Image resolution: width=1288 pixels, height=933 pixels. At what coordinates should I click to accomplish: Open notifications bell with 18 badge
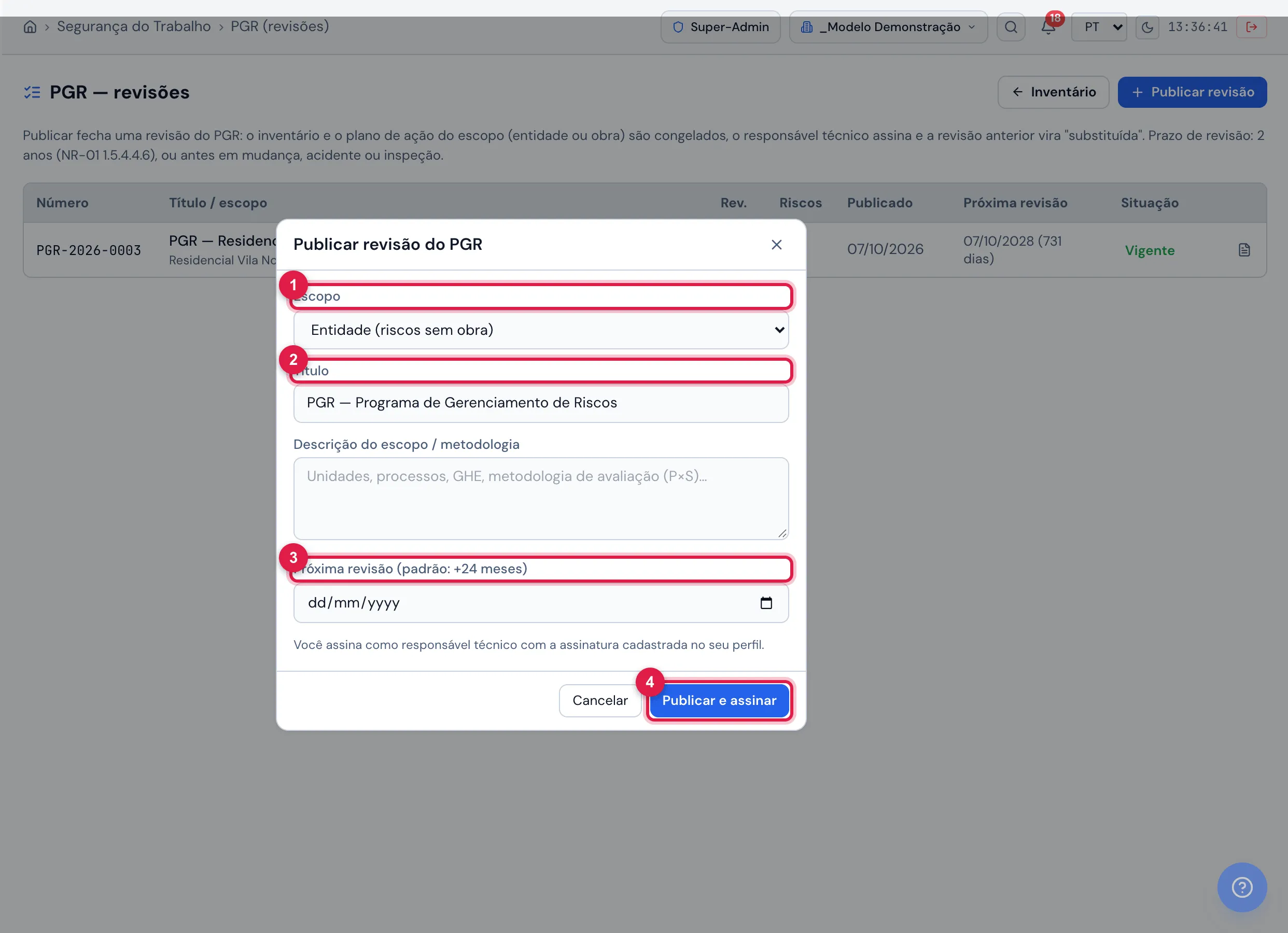tap(1048, 26)
